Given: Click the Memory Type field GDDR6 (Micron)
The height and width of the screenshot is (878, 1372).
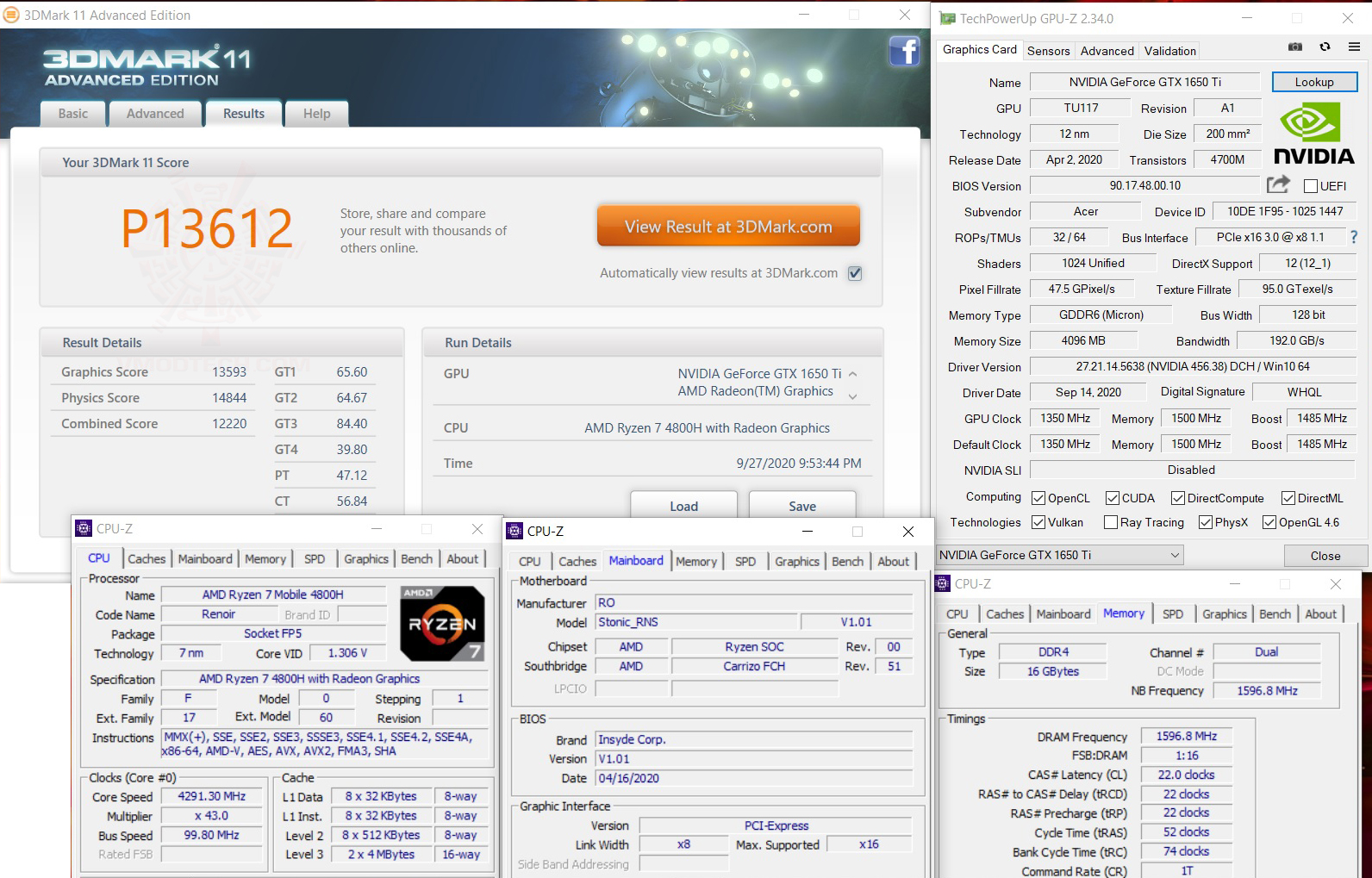Looking at the screenshot, I should [x=1101, y=314].
